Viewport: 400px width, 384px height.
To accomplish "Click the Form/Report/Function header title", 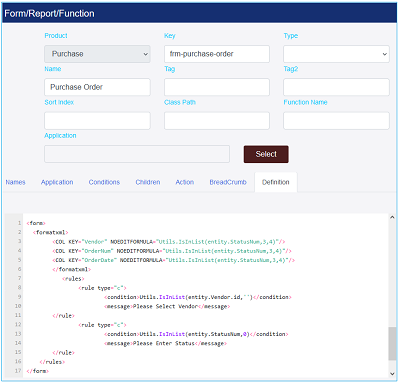I will [x=49, y=14].
